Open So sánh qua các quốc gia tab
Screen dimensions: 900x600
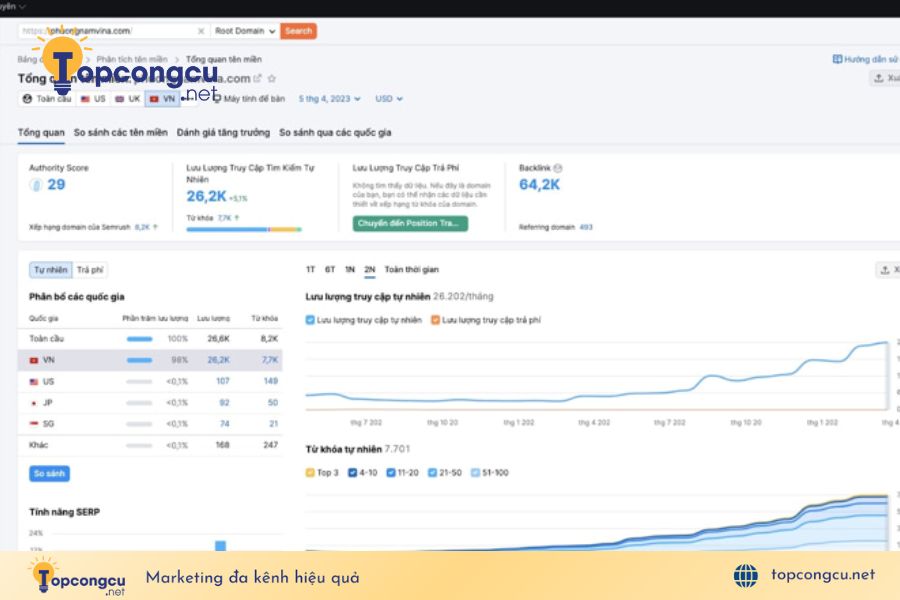point(335,133)
